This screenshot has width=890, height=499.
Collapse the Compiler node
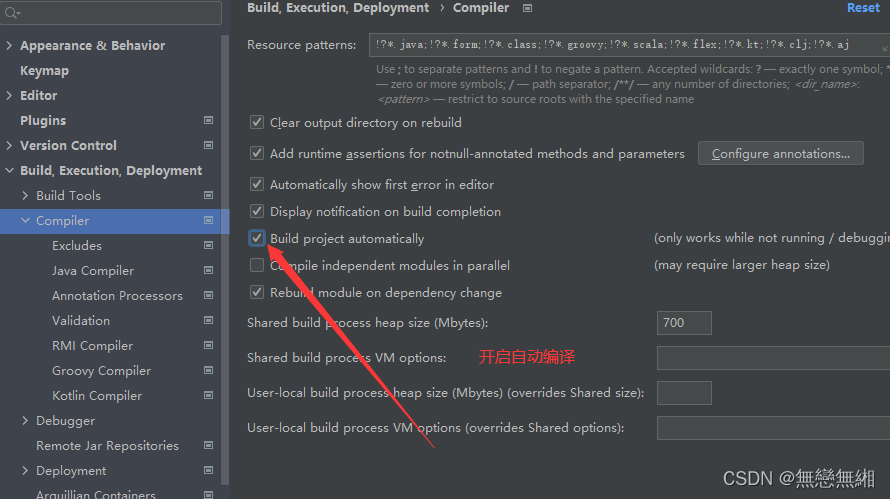[25, 220]
